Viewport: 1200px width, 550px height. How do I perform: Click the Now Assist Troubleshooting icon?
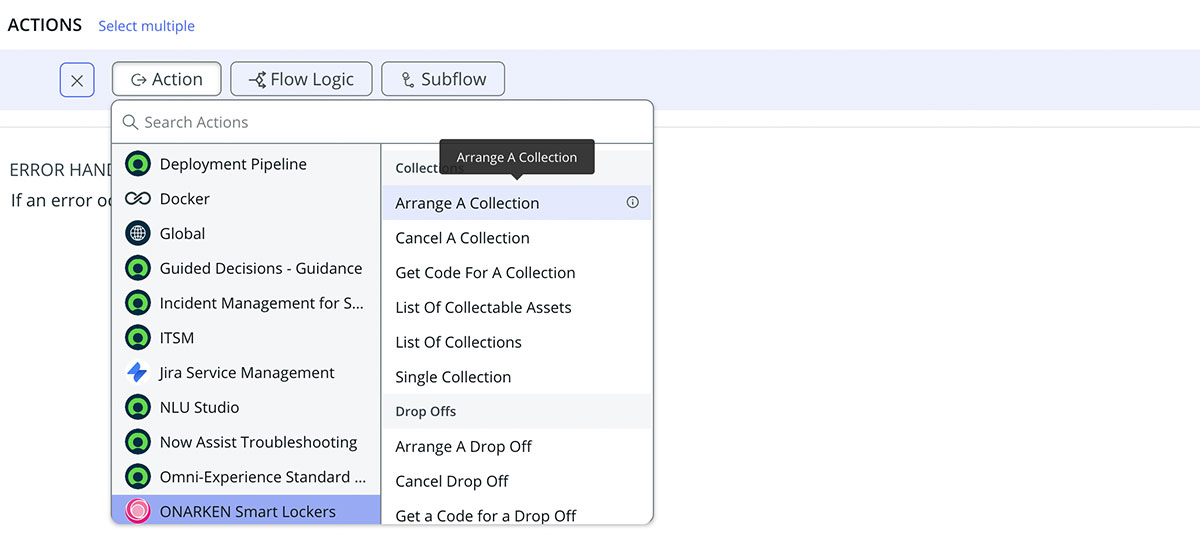coord(138,442)
